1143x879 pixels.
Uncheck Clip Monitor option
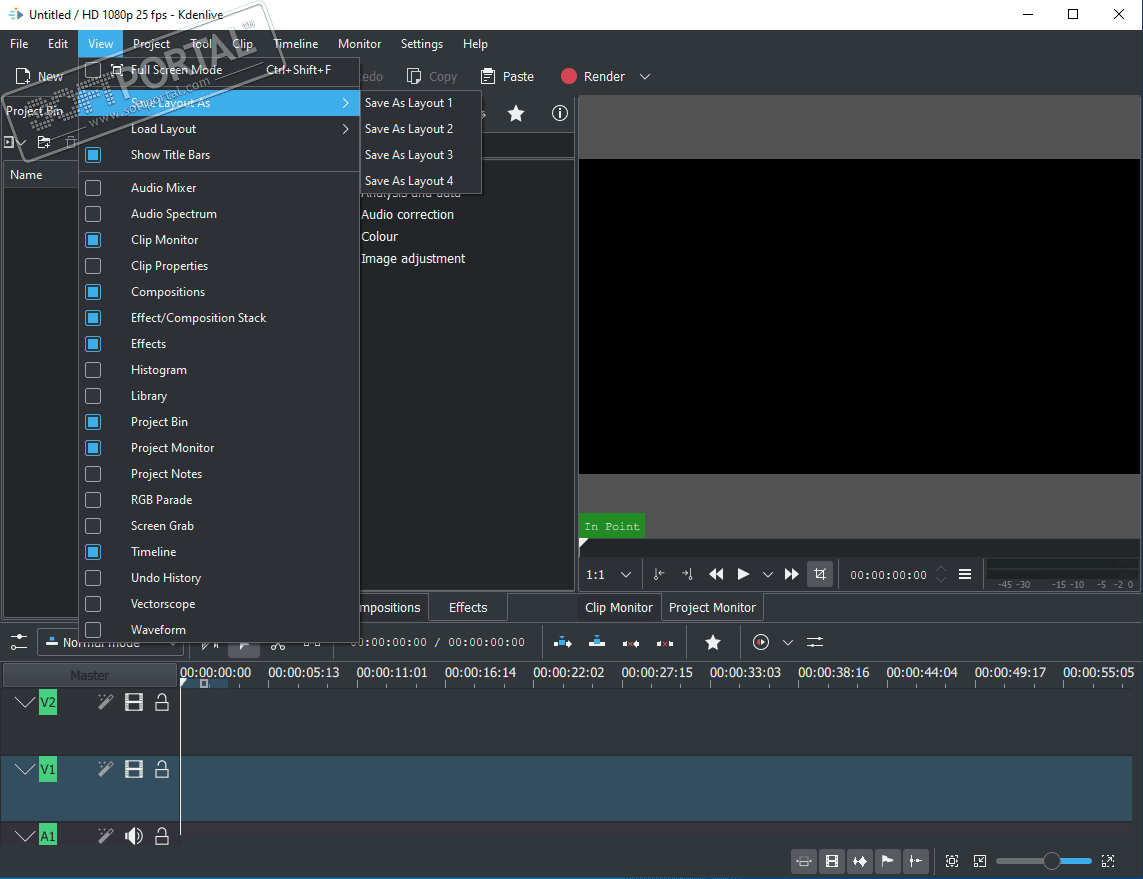click(93, 240)
